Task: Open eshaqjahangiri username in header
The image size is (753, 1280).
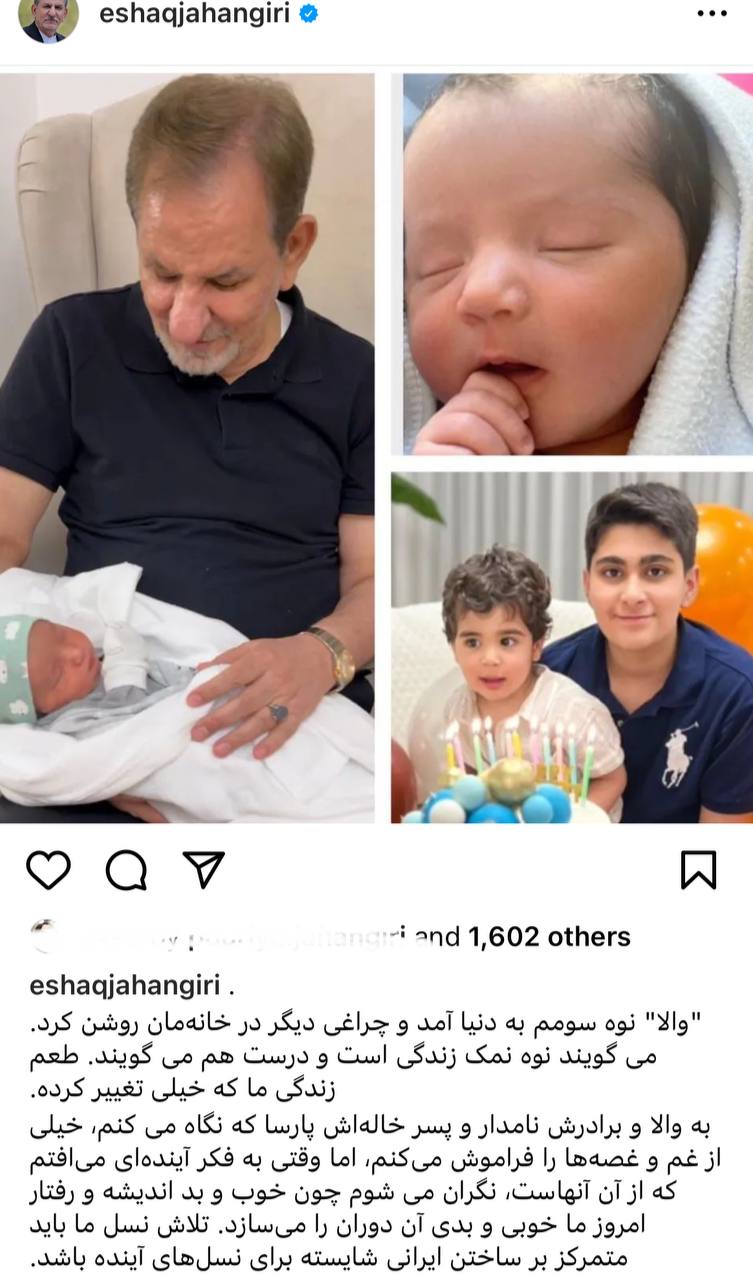Action: tap(197, 15)
